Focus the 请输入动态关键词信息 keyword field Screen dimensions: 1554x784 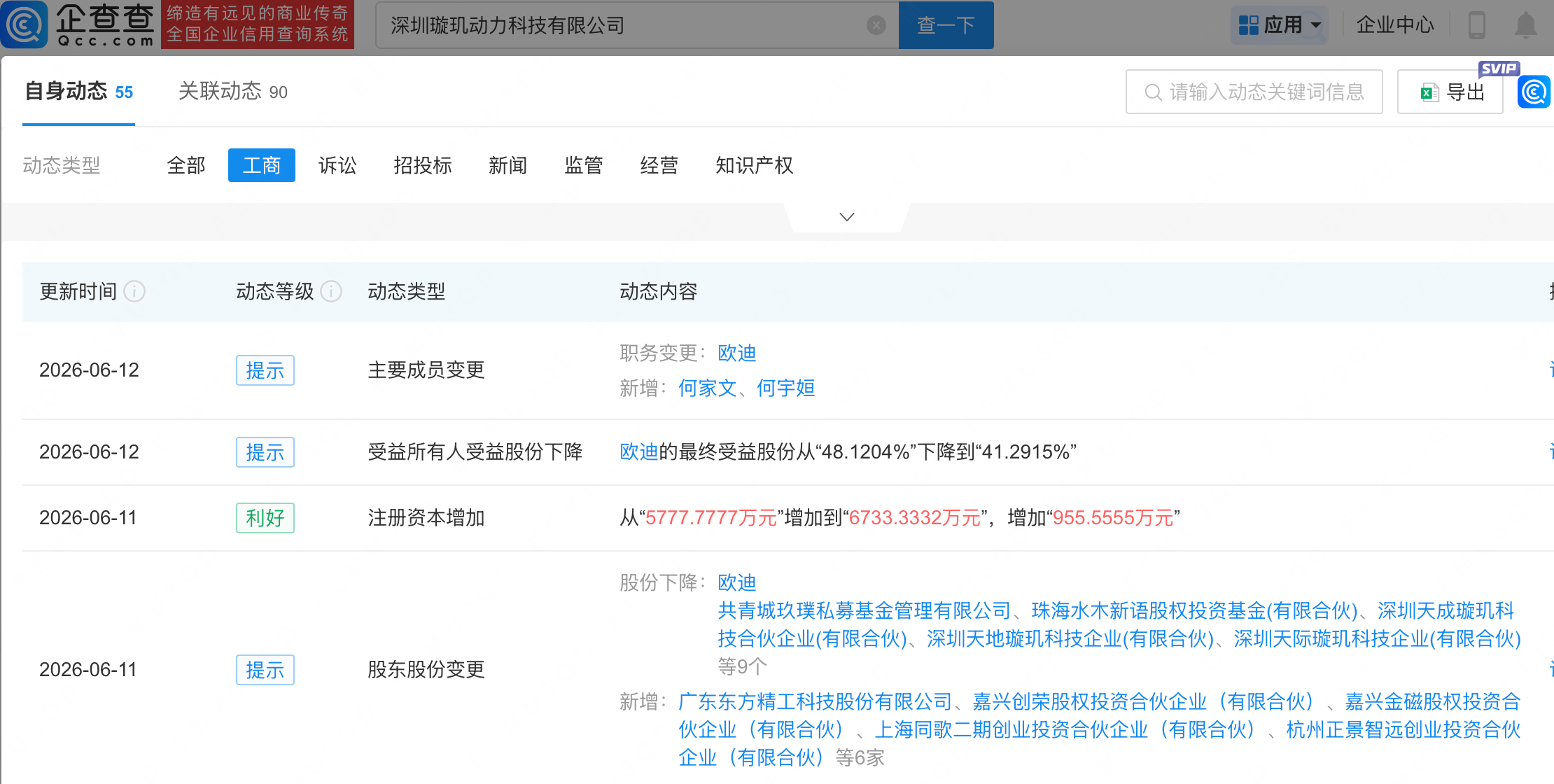1254,92
